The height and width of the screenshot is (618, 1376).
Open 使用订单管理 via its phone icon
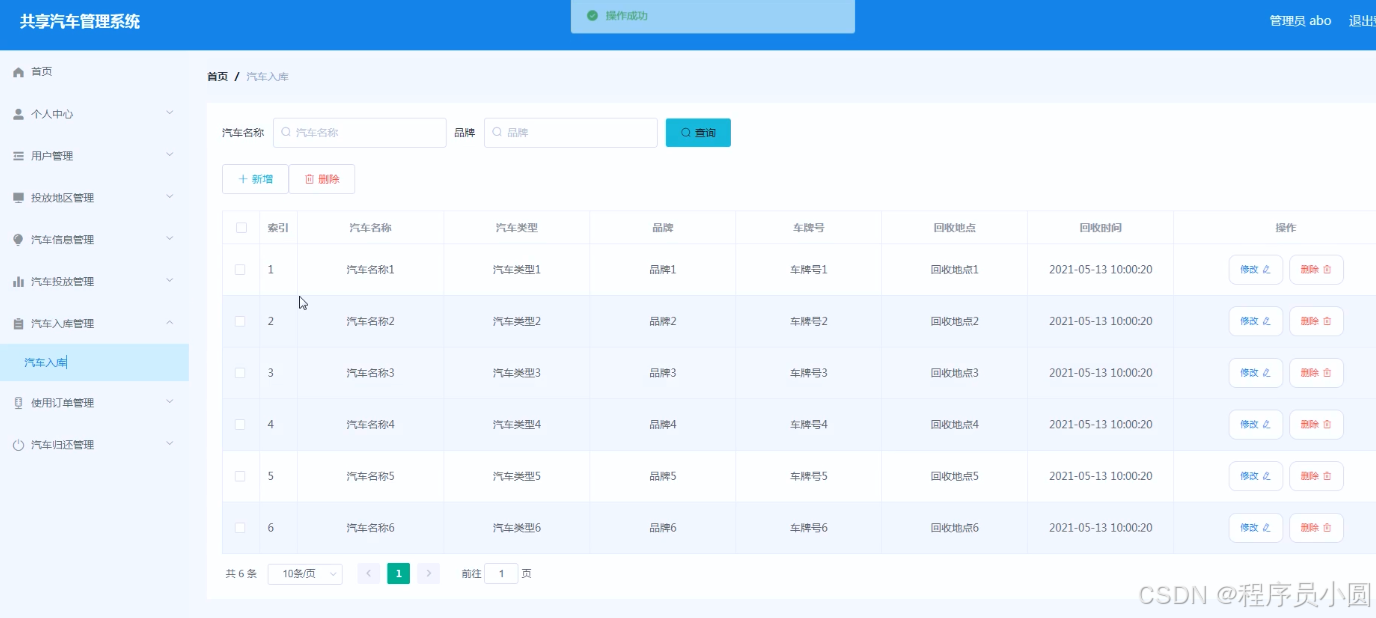[x=18, y=402]
